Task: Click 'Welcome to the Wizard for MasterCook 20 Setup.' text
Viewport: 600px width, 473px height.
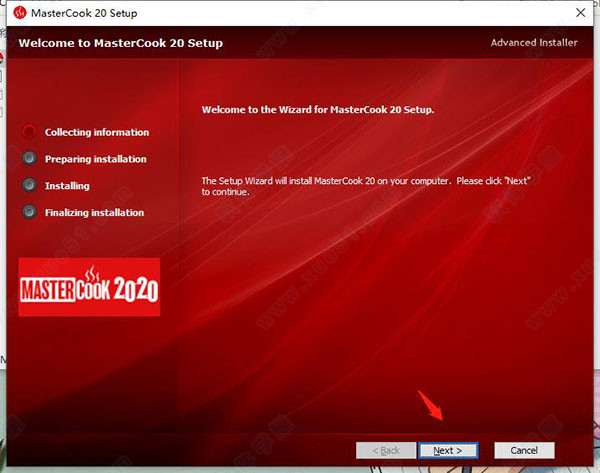Action: (x=318, y=110)
